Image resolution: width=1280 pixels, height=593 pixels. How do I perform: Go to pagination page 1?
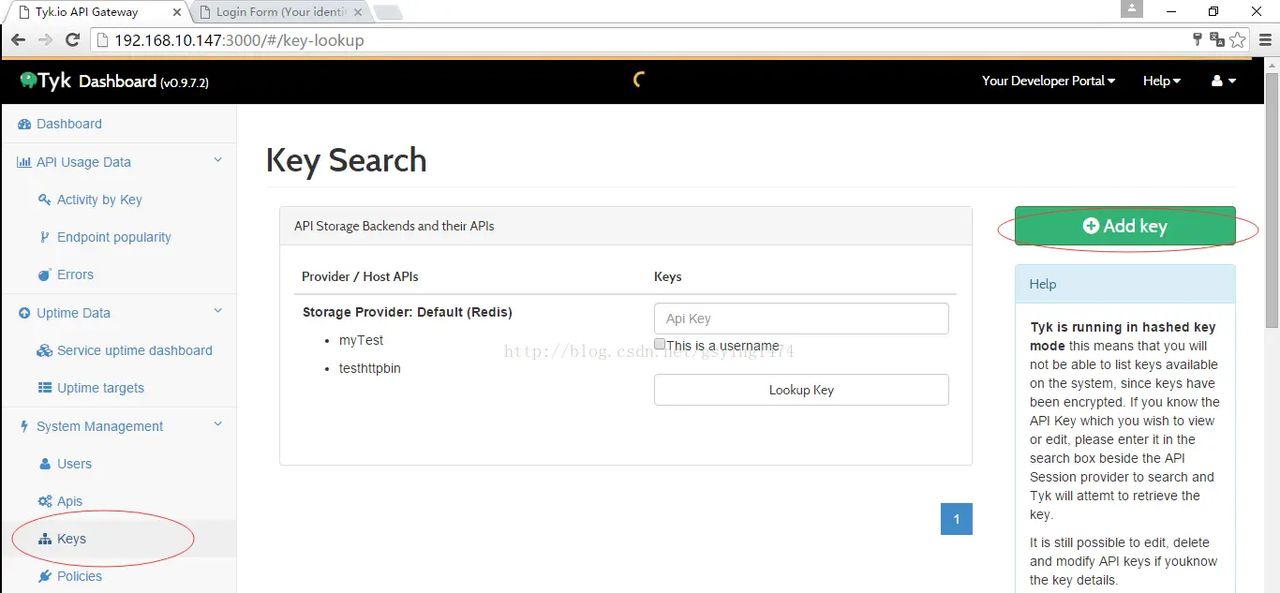(956, 519)
